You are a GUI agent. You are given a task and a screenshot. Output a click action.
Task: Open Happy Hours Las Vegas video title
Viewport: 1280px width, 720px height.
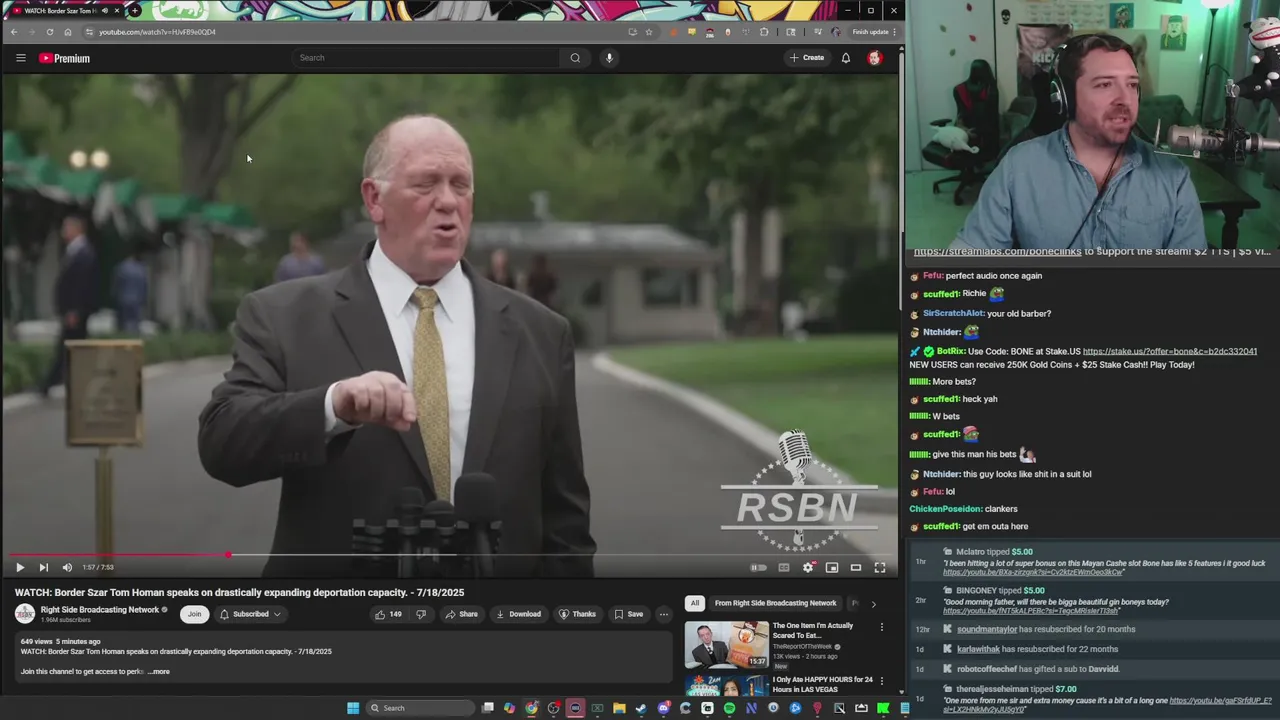tap(822, 684)
